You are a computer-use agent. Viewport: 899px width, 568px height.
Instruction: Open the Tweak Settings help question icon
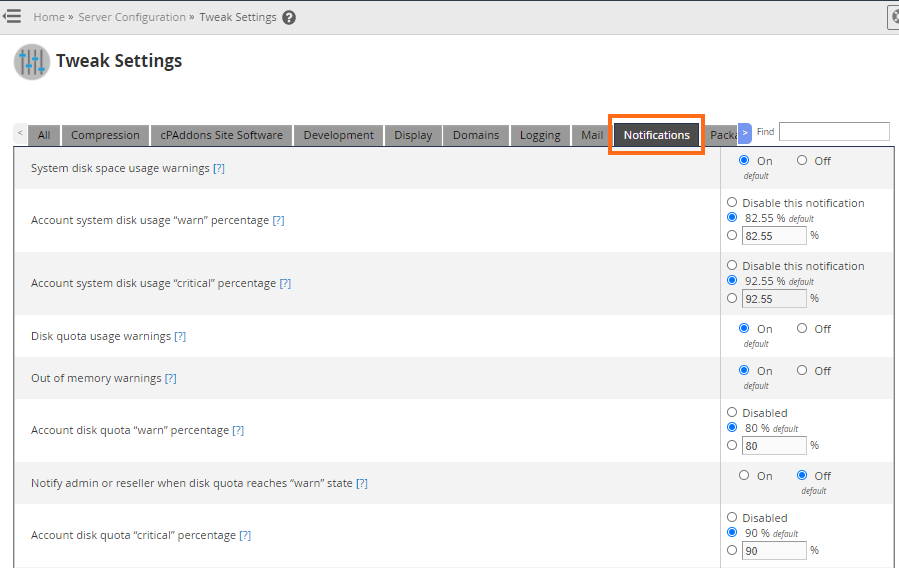click(x=289, y=18)
